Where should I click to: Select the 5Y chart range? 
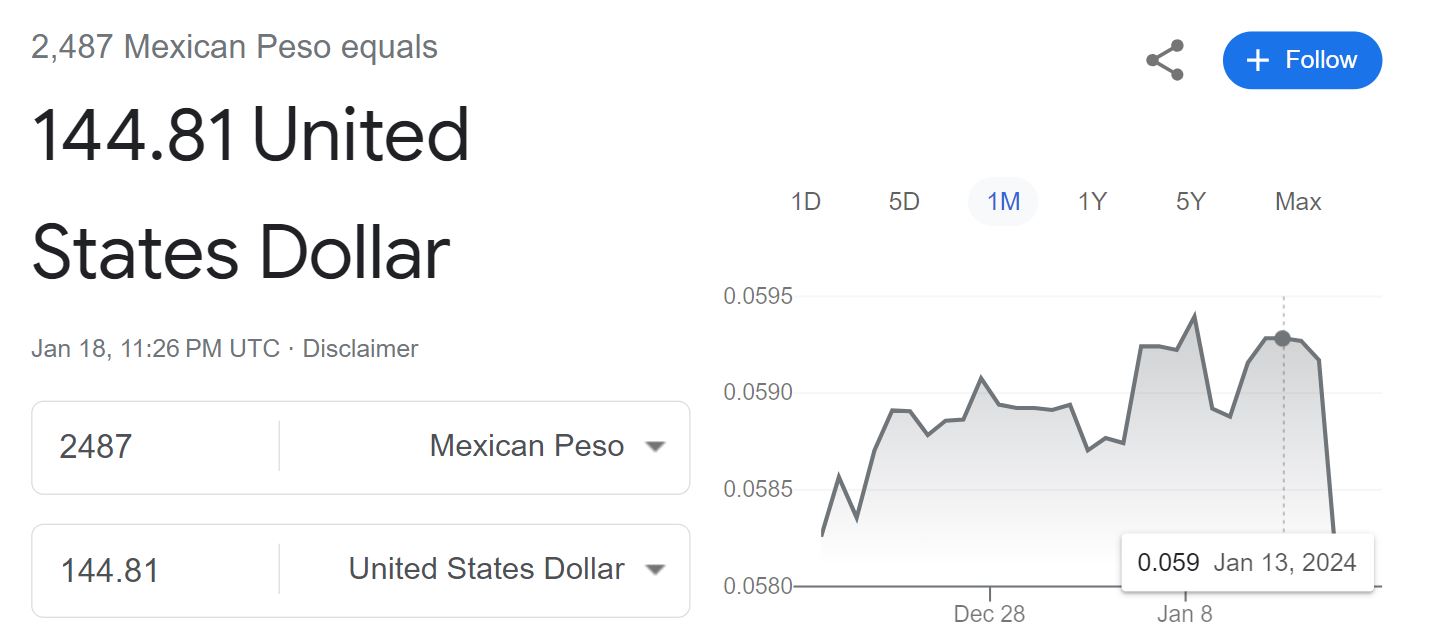(x=1190, y=202)
